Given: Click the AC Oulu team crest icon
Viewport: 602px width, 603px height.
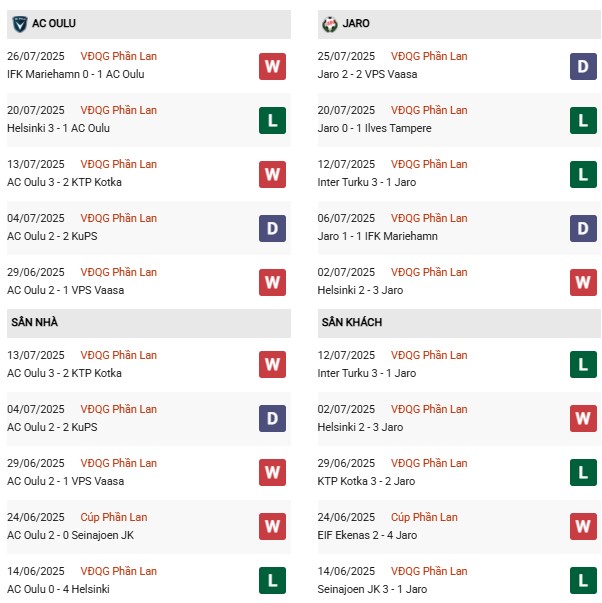Looking at the screenshot, I should coord(19,23).
